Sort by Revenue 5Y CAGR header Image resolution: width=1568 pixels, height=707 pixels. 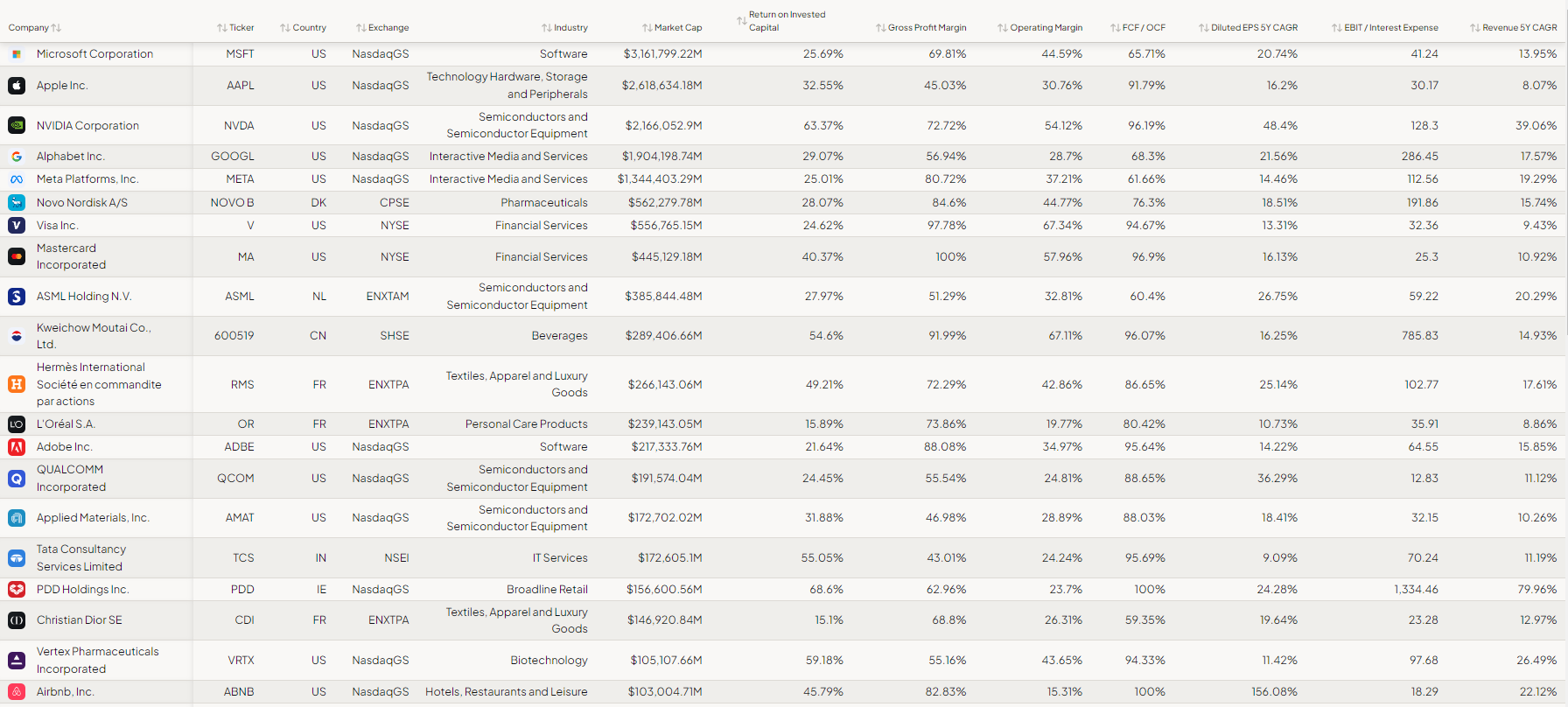click(1514, 28)
